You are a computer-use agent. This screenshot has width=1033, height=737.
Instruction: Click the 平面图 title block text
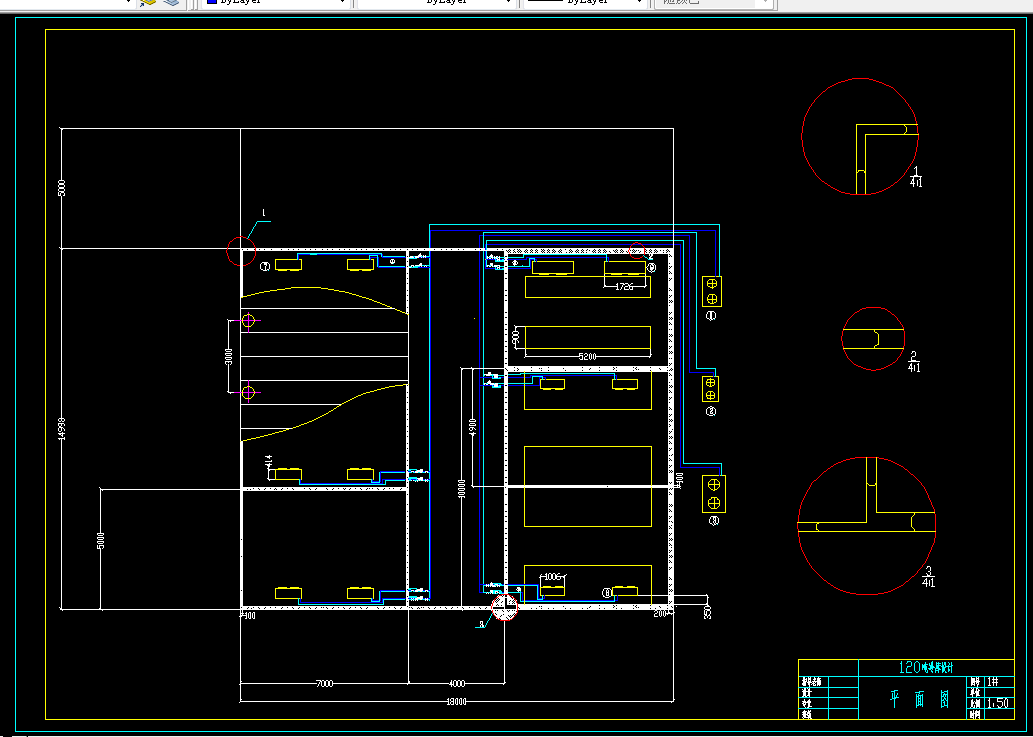pyautogui.click(x=920, y=700)
